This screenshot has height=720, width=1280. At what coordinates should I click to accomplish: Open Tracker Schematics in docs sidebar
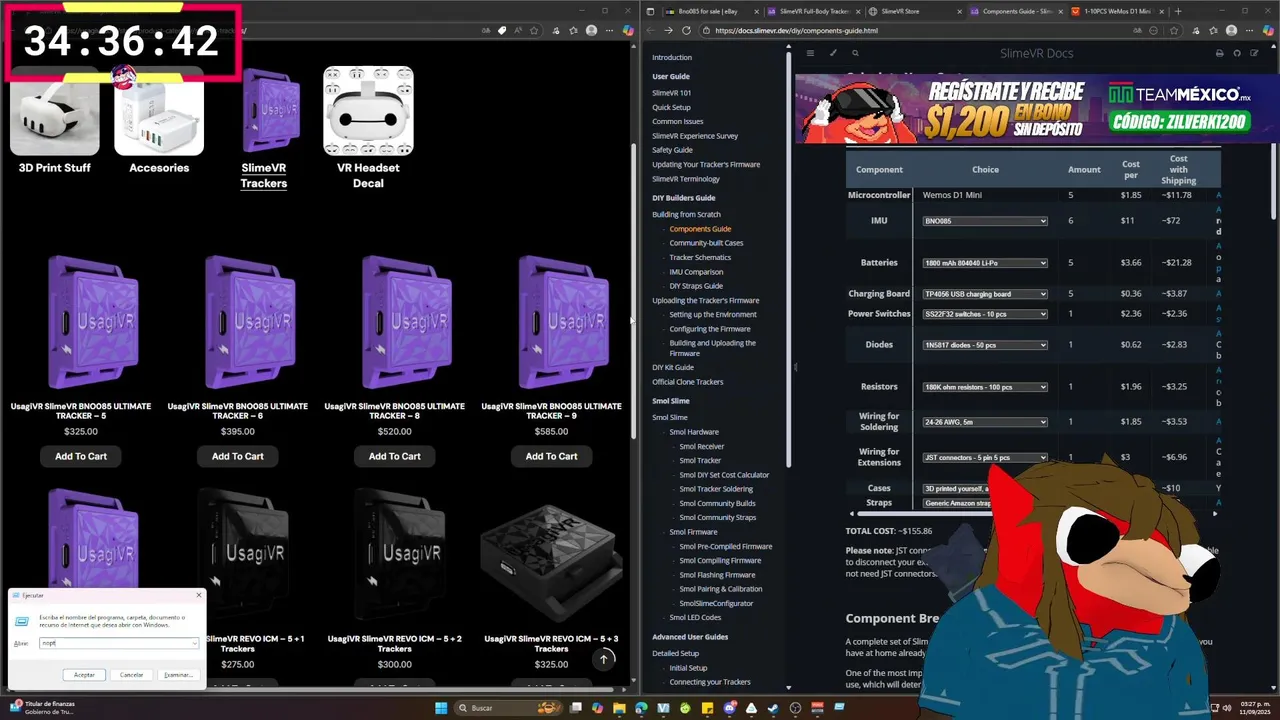(x=700, y=258)
